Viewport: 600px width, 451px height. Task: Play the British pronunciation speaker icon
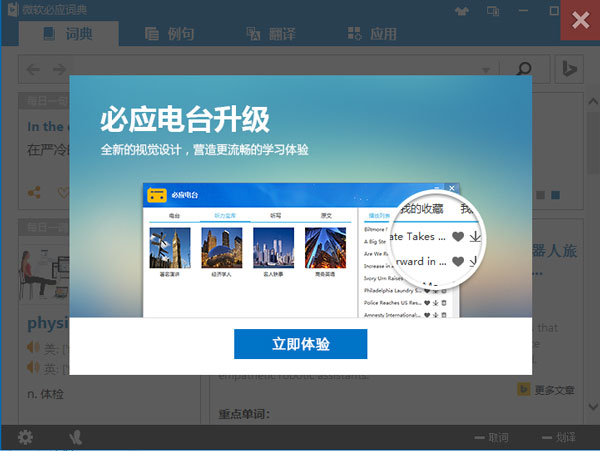(x=35, y=367)
